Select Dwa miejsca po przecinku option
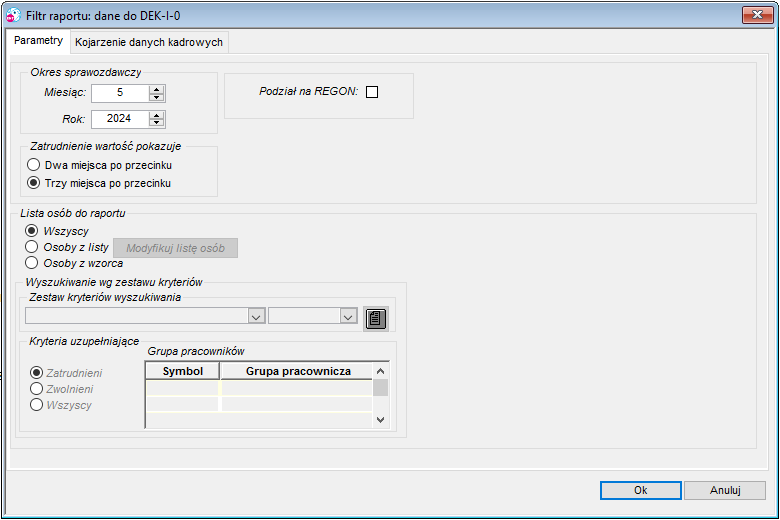Viewport: 780px width, 520px height. (x=33, y=165)
